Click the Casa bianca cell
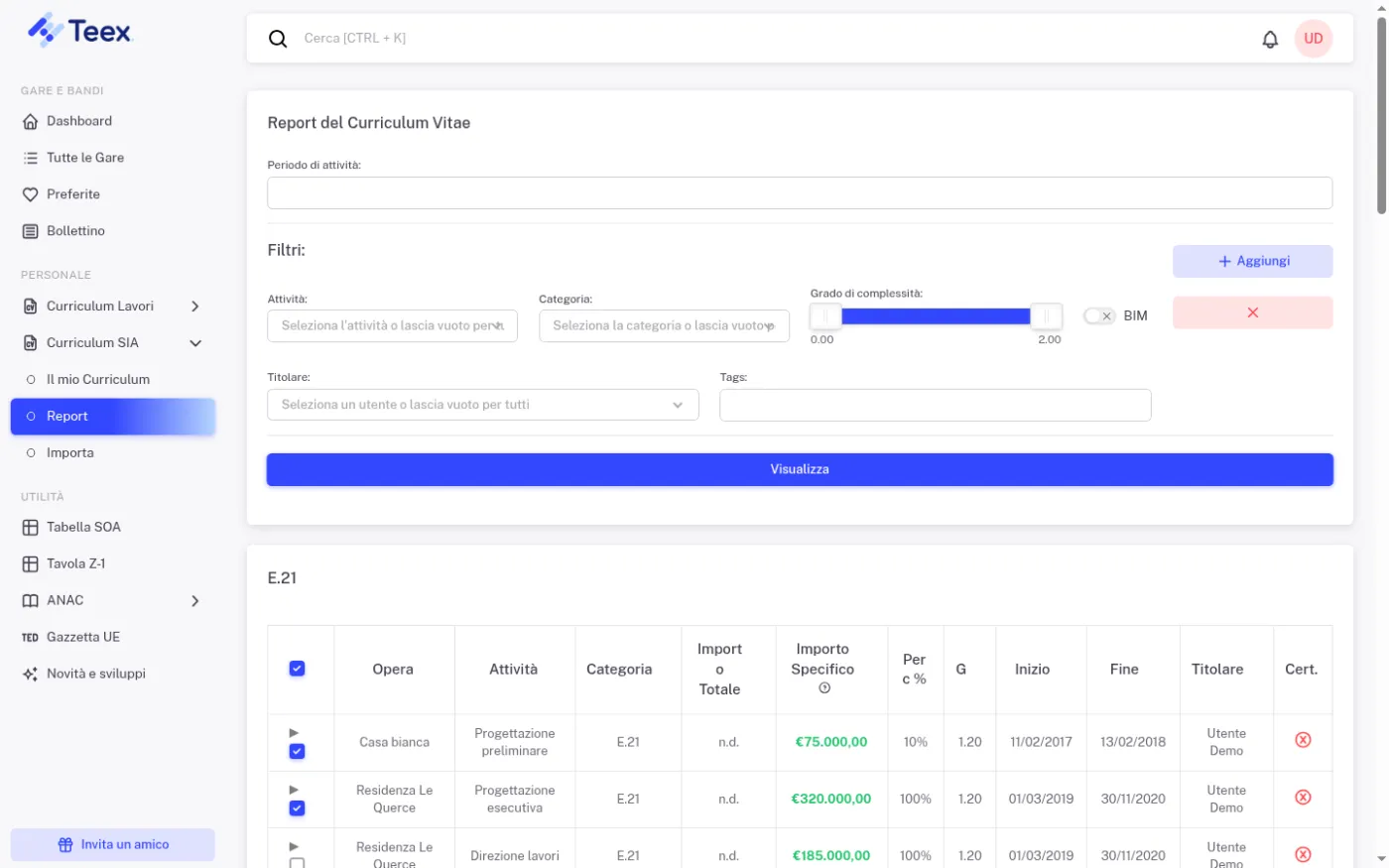Viewport: 1389px width, 868px height. tap(394, 742)
